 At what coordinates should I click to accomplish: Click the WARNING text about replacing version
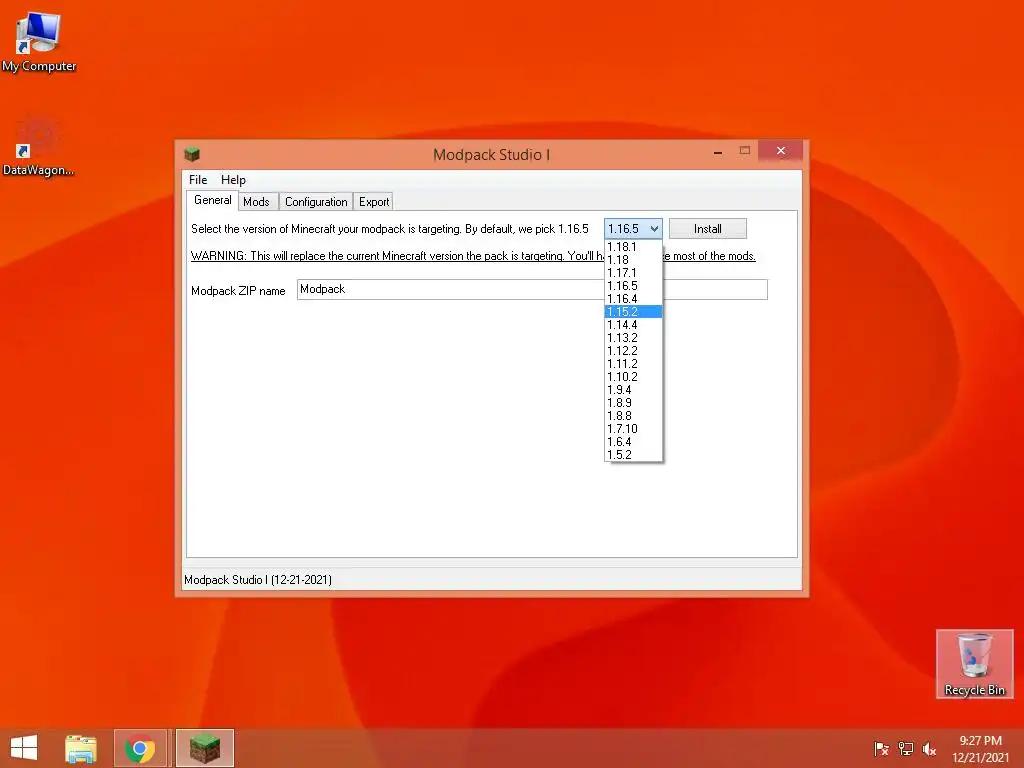(473, 256)
